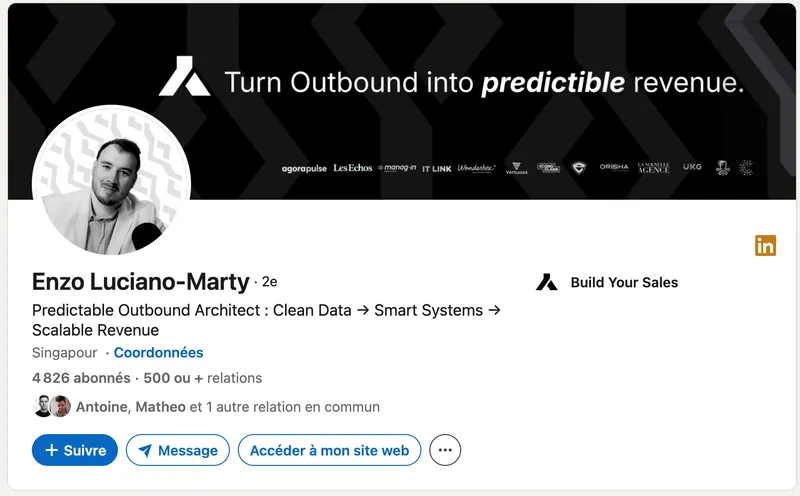Click the 4 826 abonnés followers count
This screenshot has width=800, height=496.
tap(81, 378)
